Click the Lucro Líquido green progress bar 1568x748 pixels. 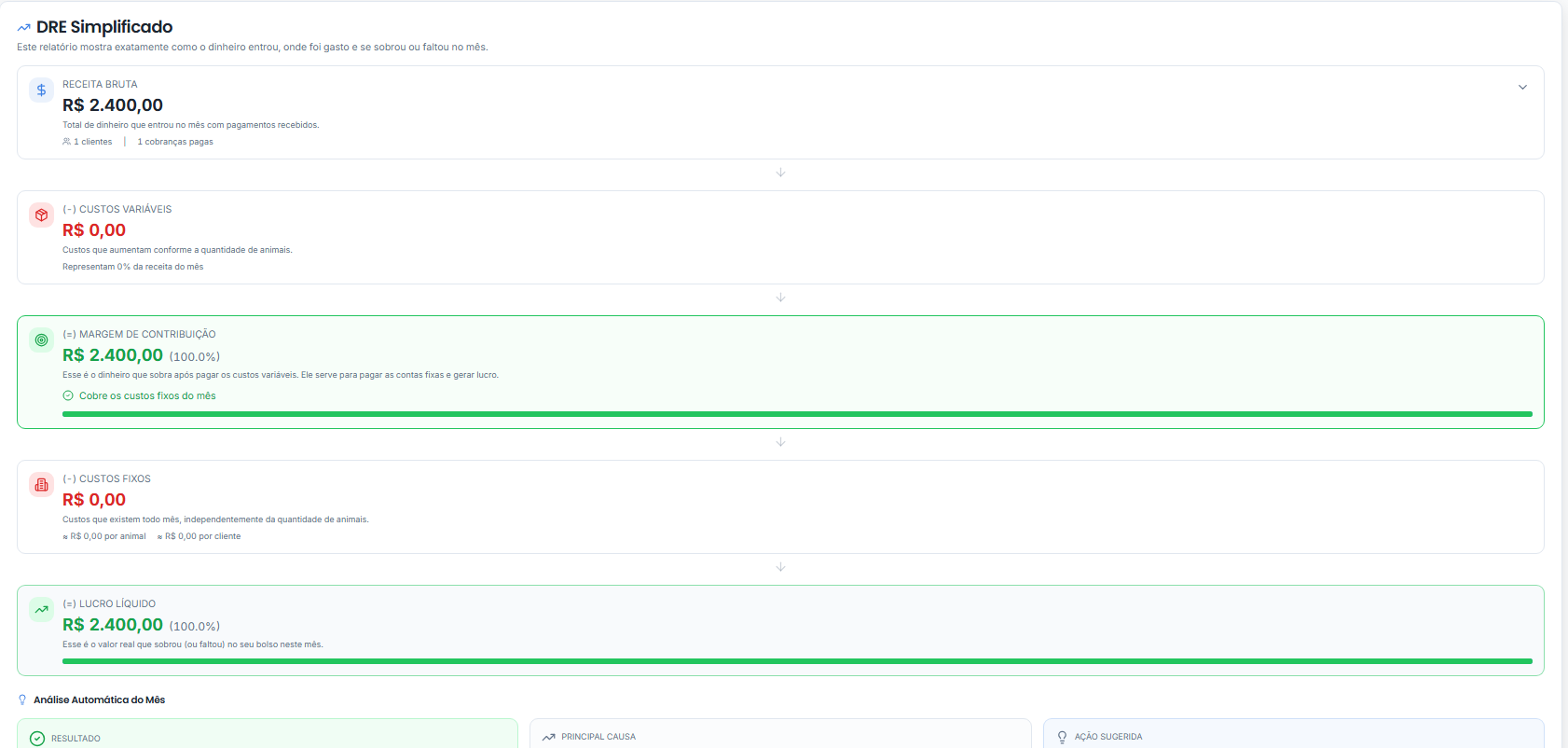click(797, 661)
